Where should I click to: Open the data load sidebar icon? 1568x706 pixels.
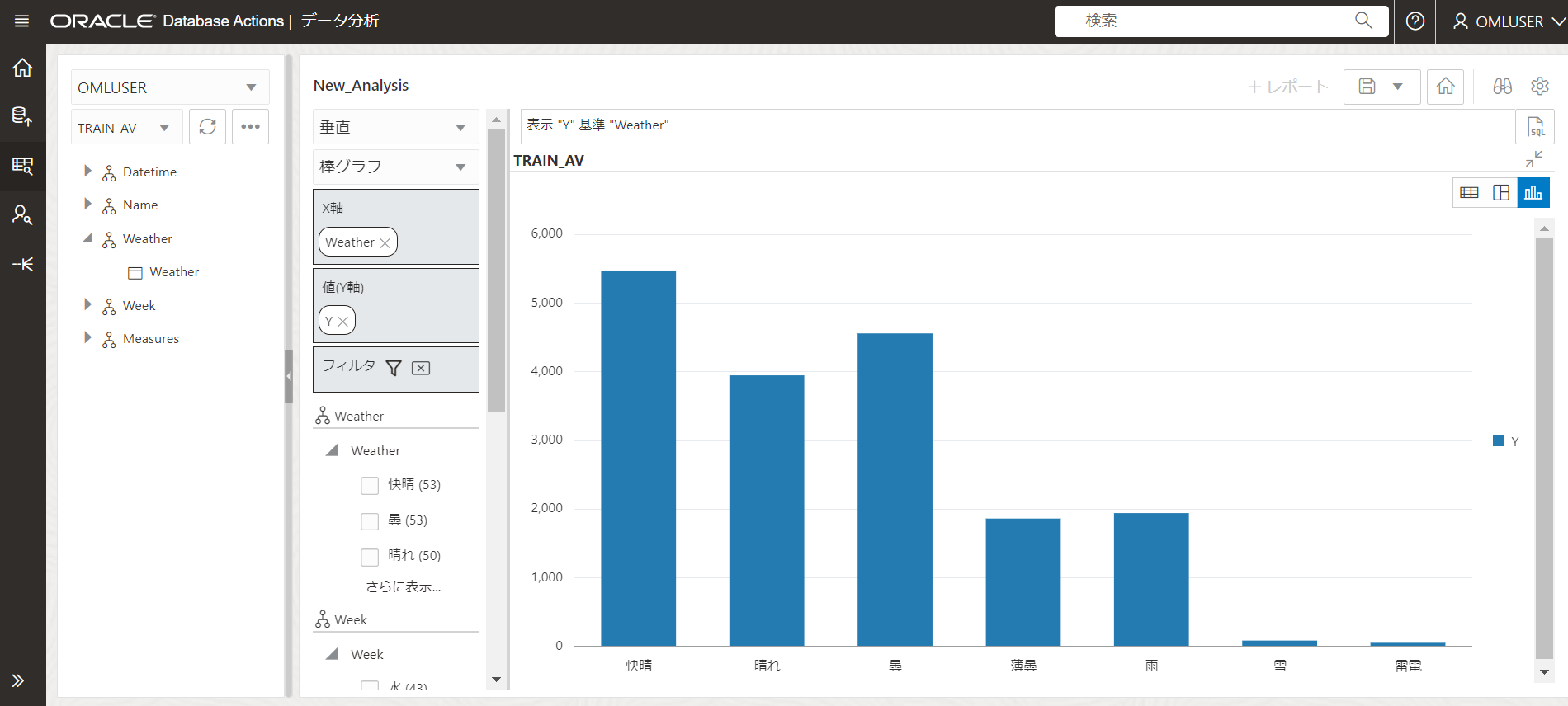pos(22,116)
